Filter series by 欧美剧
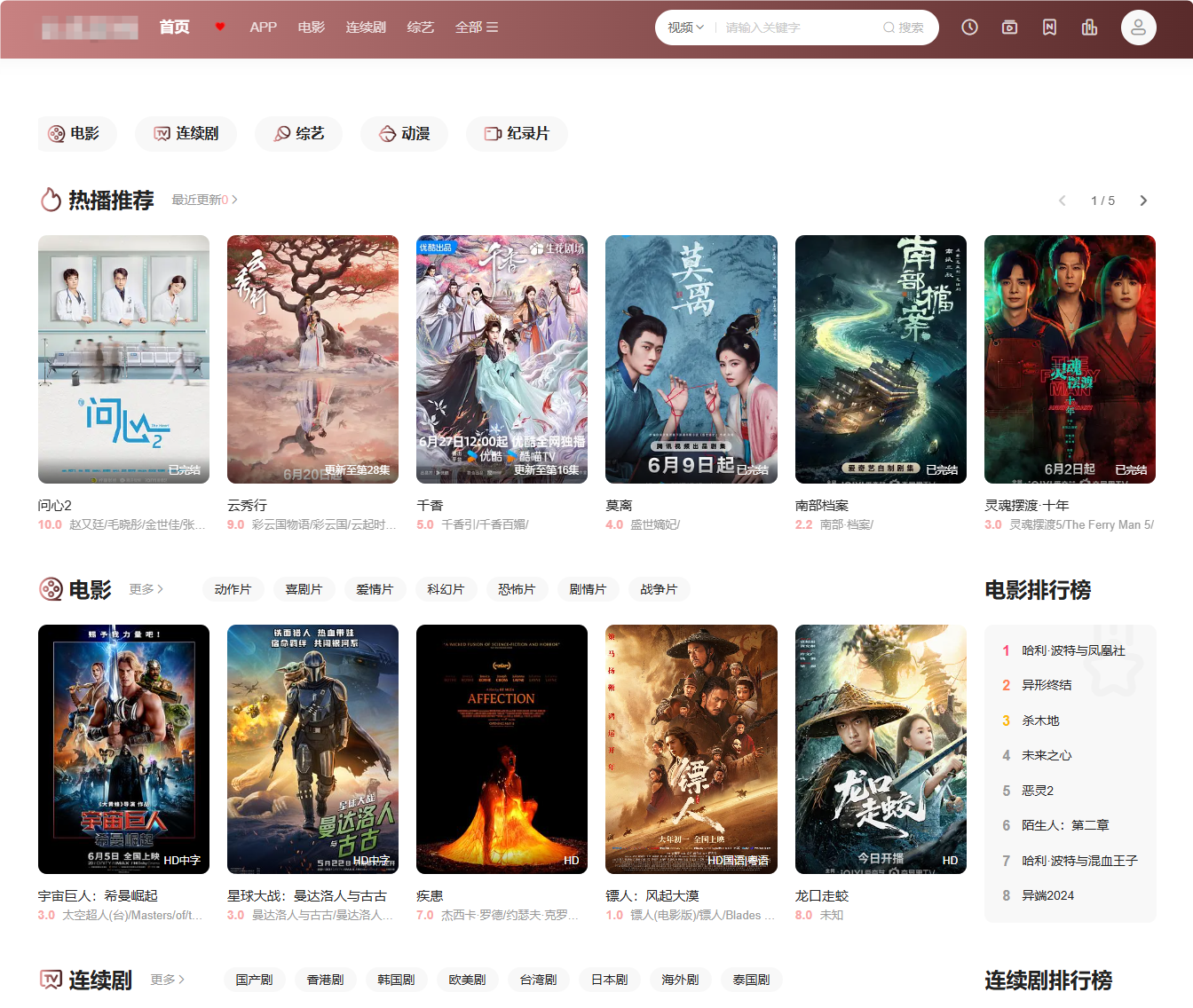 pos(467,980)
